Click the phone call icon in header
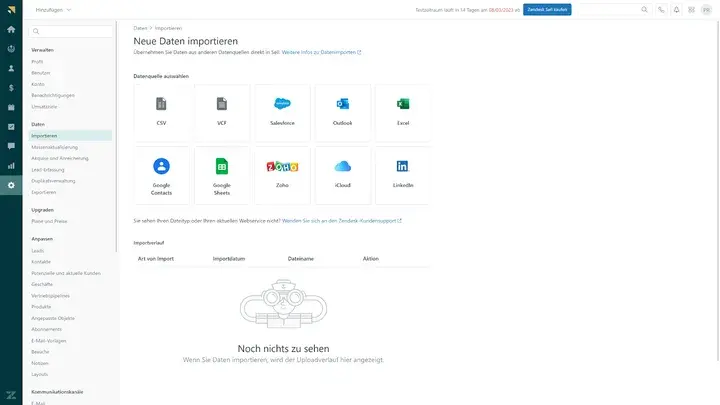 [x=661, y=10]
